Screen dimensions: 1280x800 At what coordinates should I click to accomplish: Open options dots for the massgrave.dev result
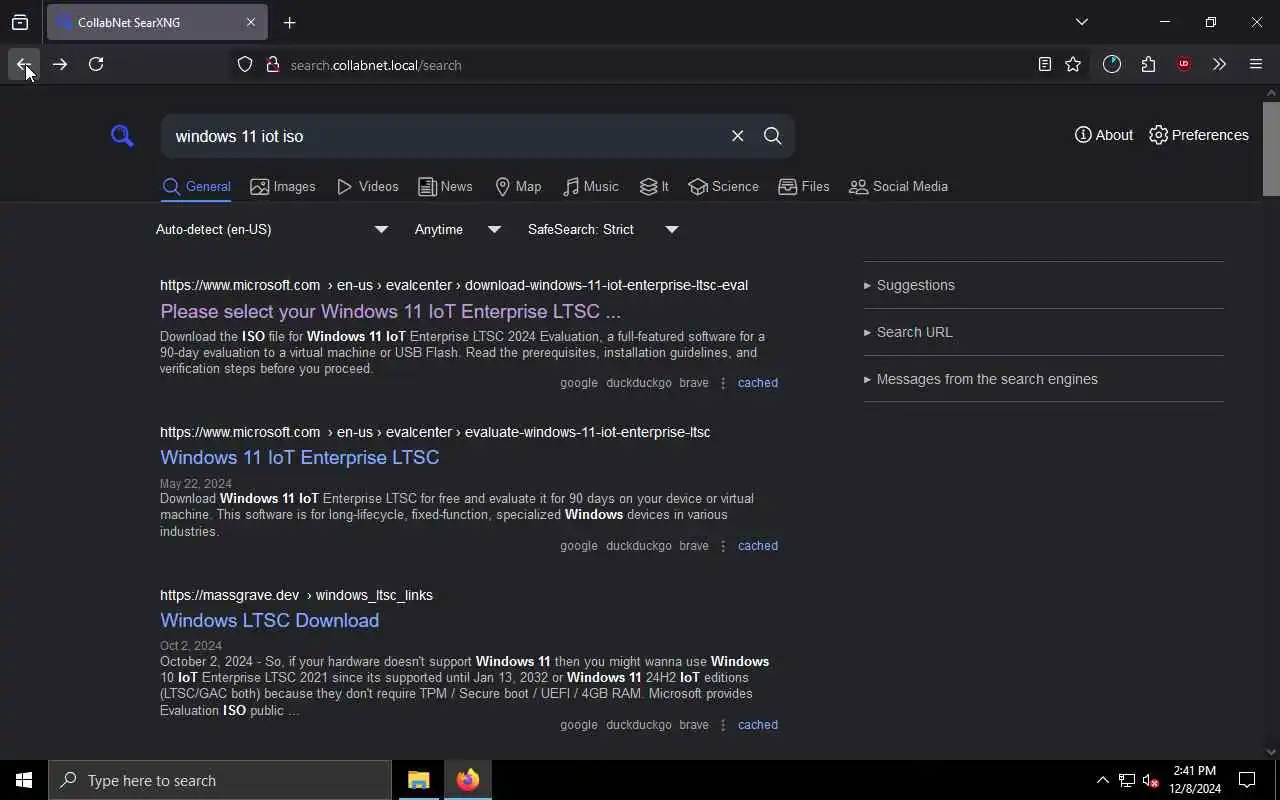[723, 725]
